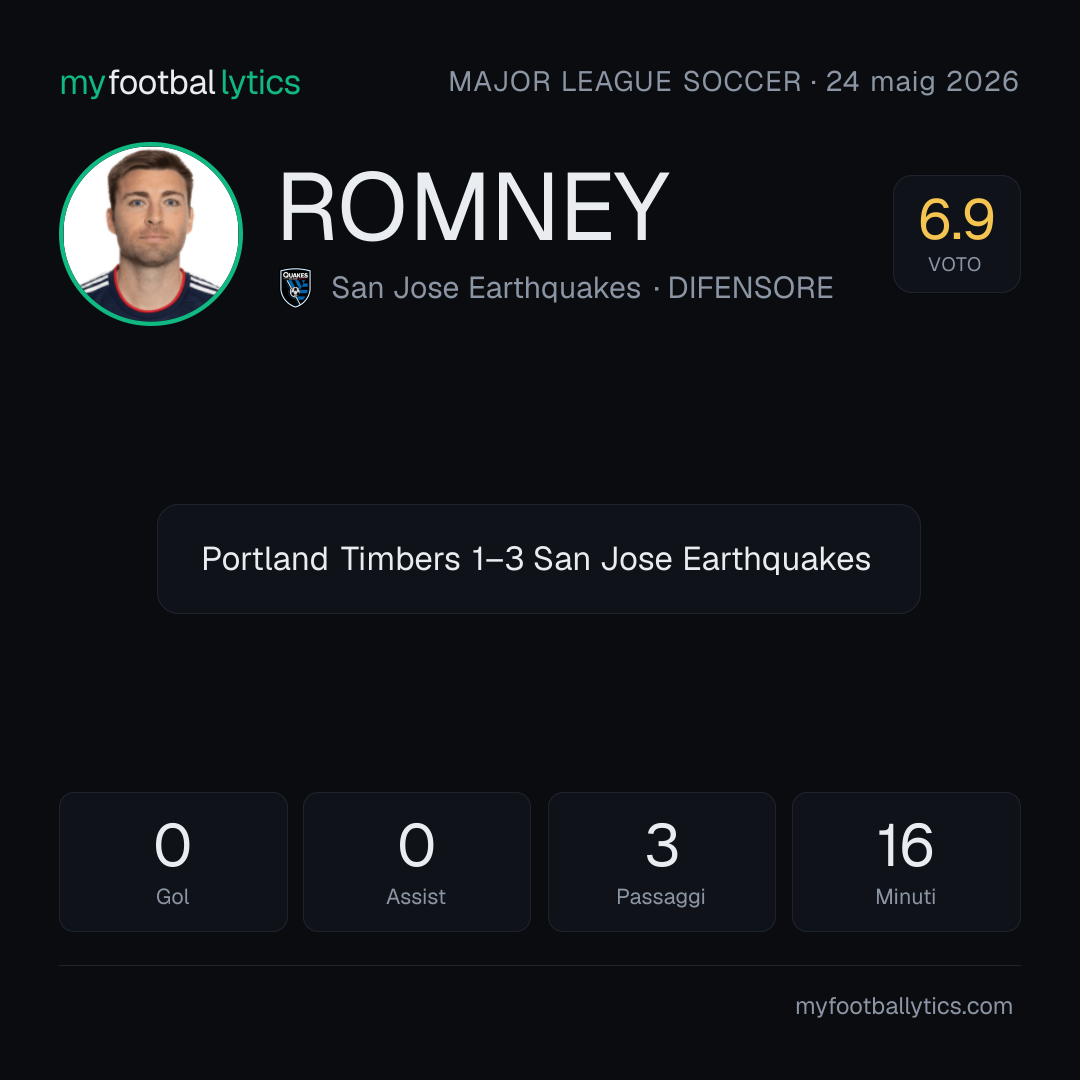Image resolution: width=1080 pixels, height=1080 pixels.
Task: Select the Minuti stat card
Action: click(906, 862)
